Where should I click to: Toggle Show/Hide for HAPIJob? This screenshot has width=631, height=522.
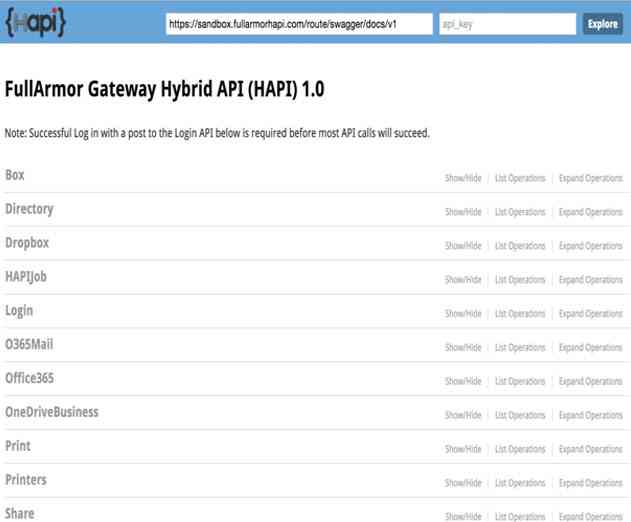(463, 279)
